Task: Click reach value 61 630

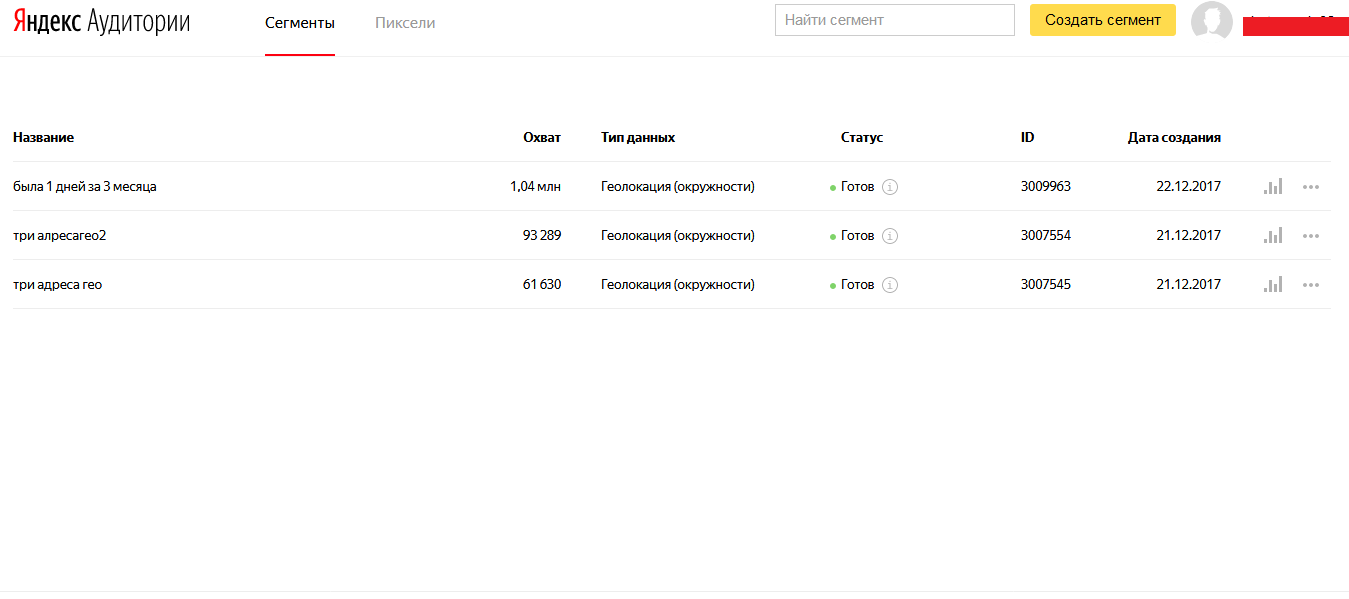Action: (x=542, y=284)
